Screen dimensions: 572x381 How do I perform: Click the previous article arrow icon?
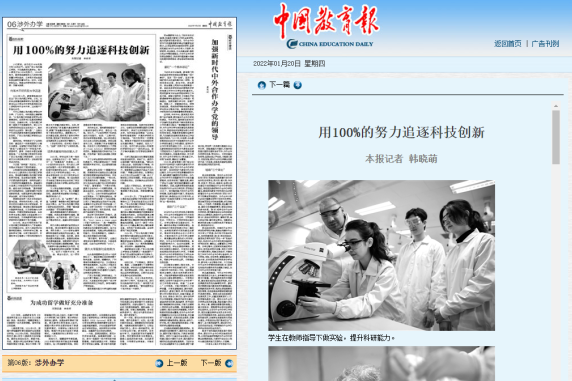point(262,85)
